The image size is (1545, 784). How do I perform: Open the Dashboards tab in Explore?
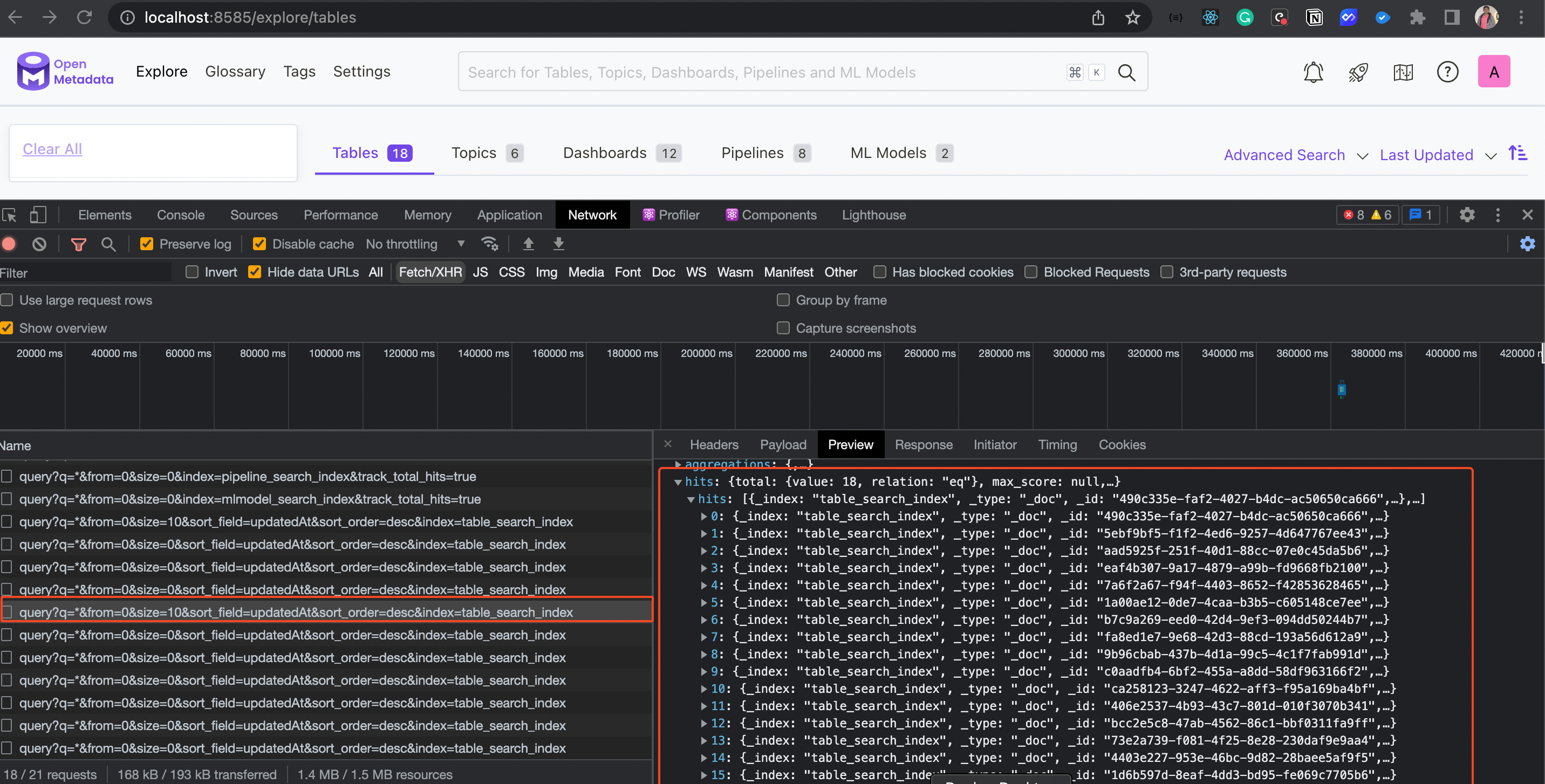pos(604,153)
